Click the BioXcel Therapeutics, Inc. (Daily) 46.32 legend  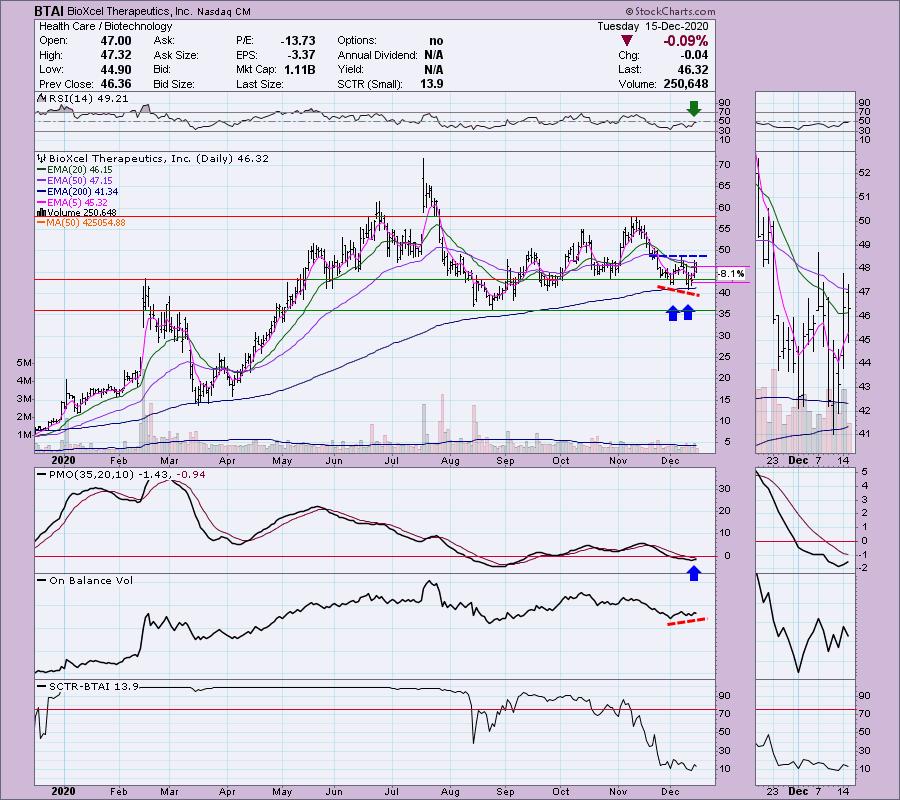click(158, 158)
